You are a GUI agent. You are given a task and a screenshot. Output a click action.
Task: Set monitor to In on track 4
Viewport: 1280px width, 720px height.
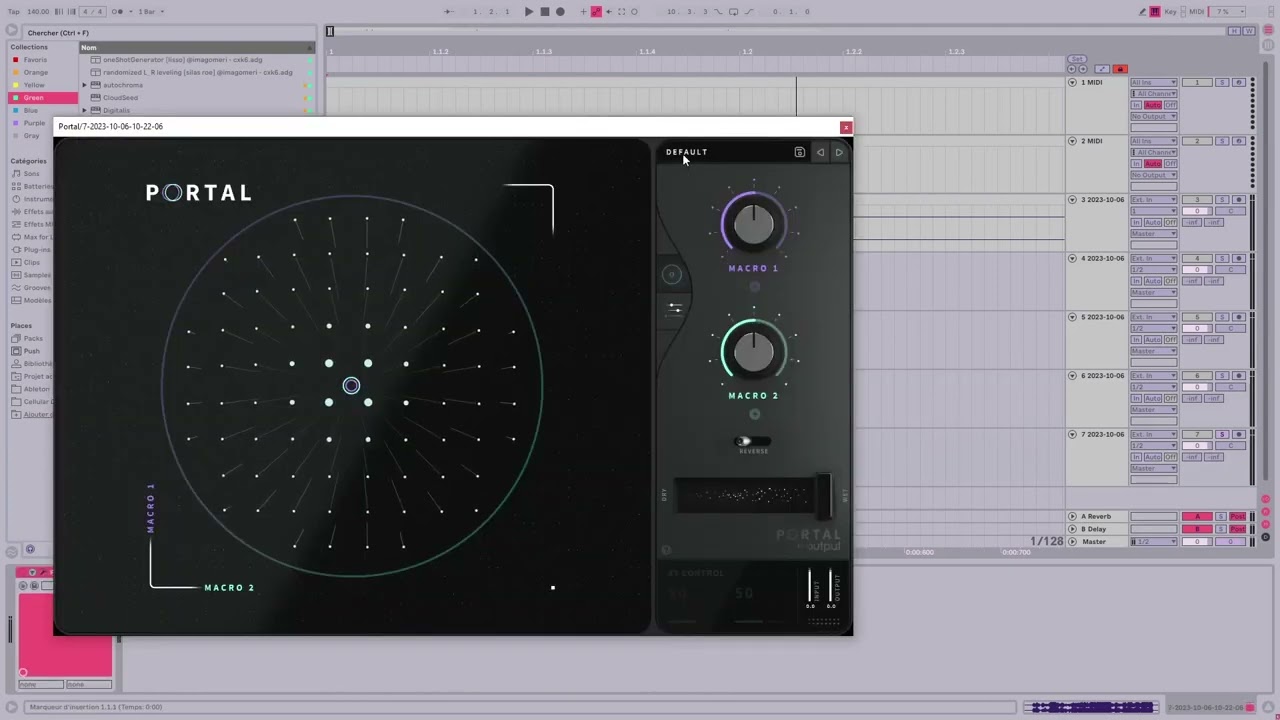pos(1136,281)
